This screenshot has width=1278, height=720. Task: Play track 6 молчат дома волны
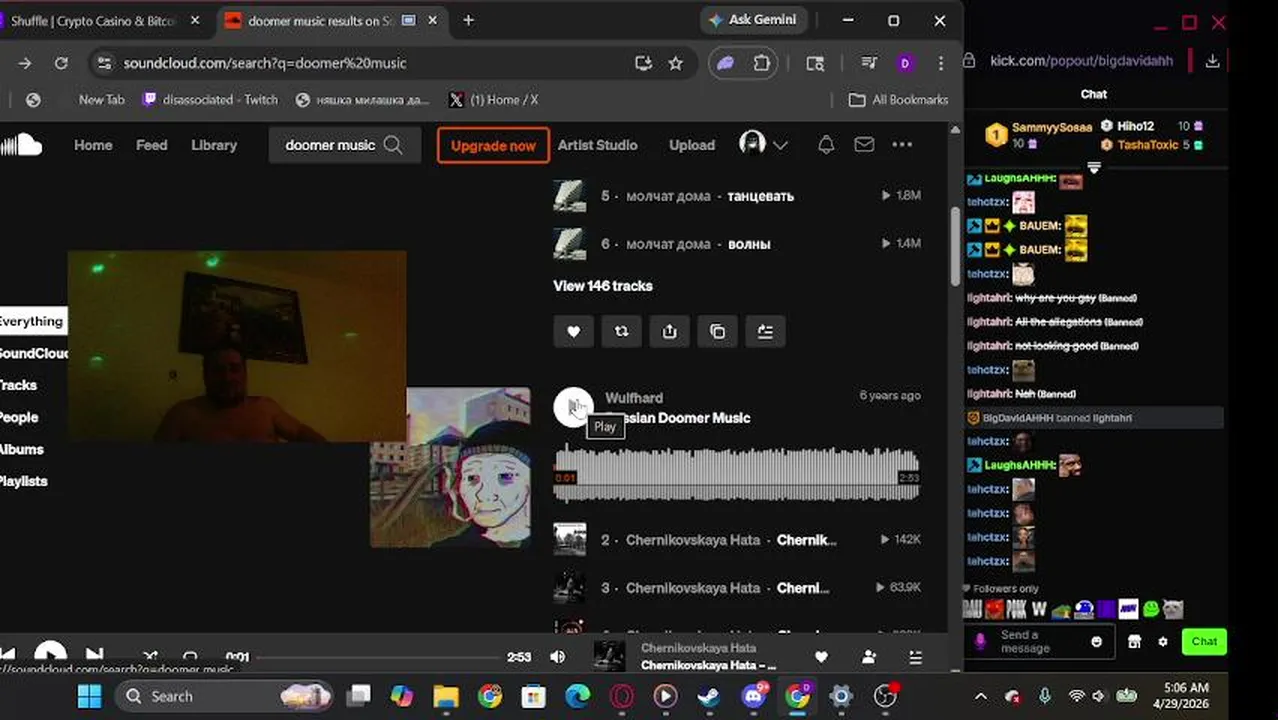coord(737,244)
